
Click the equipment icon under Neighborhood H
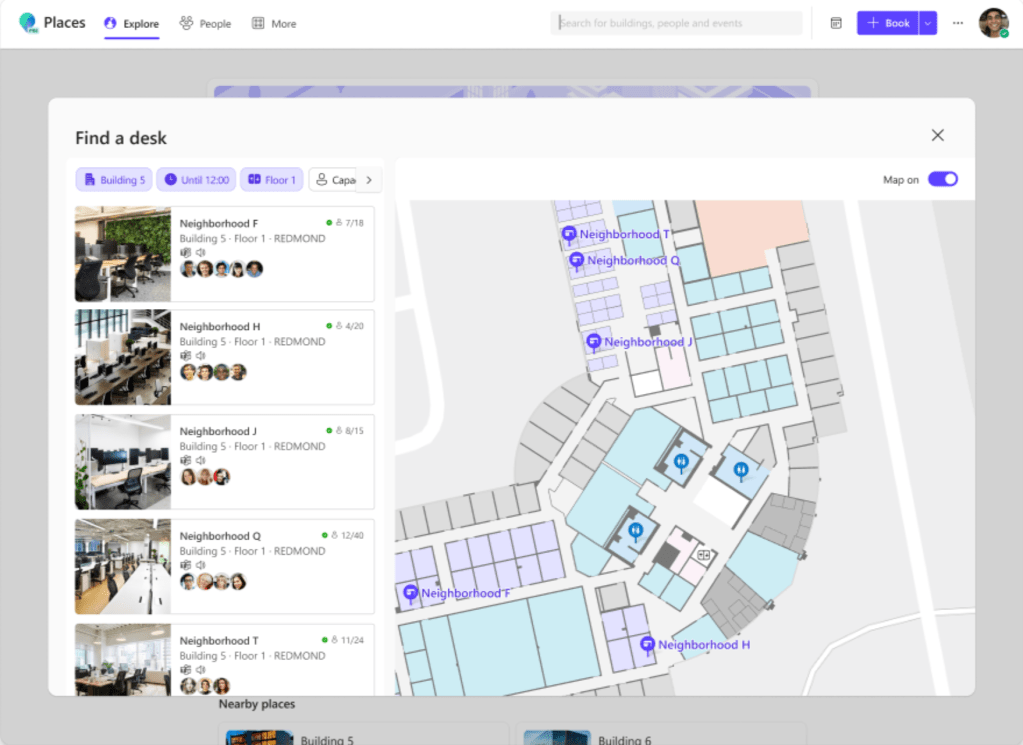[x=185, y=356]
